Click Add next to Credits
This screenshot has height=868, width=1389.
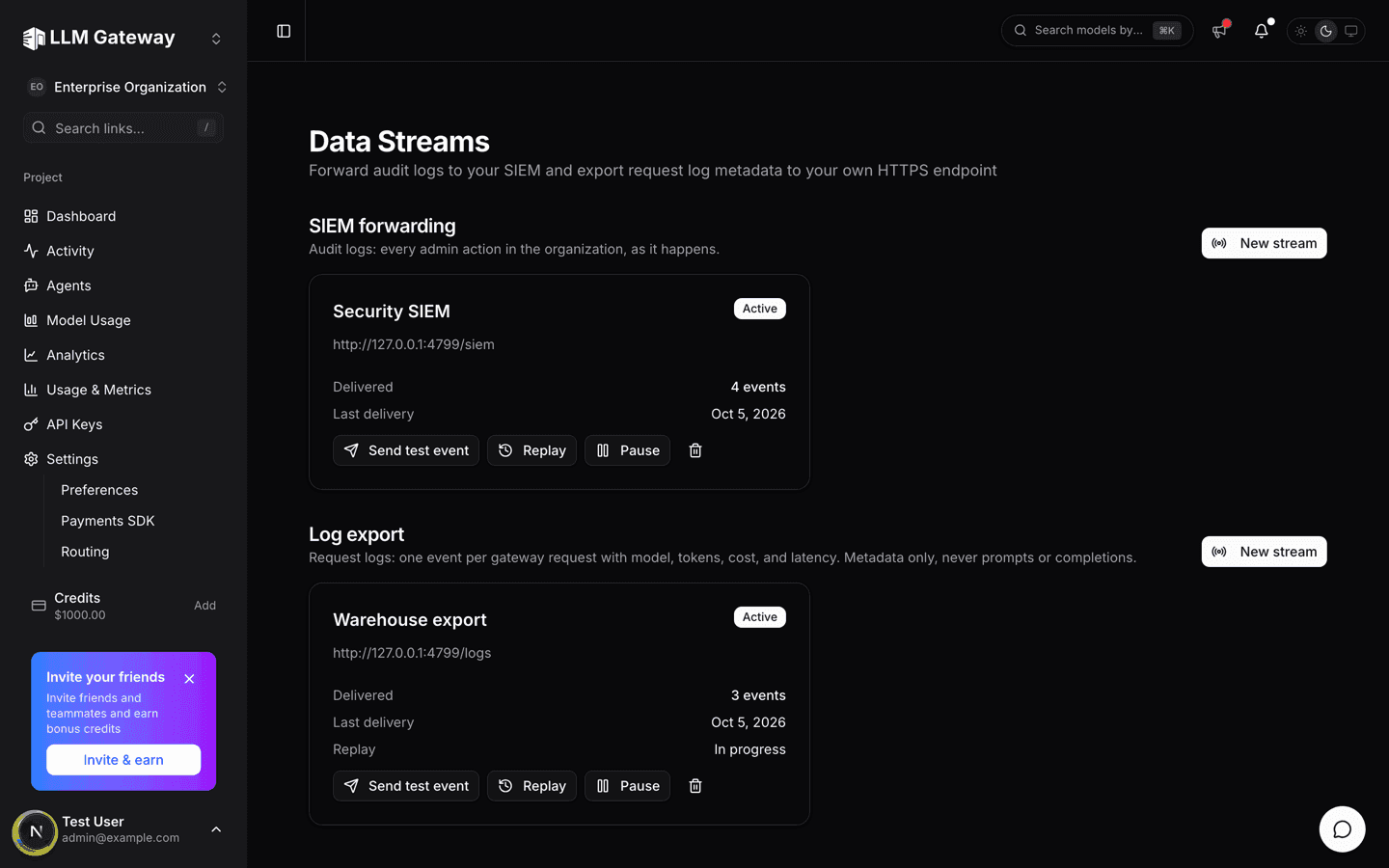coord(204,606)
